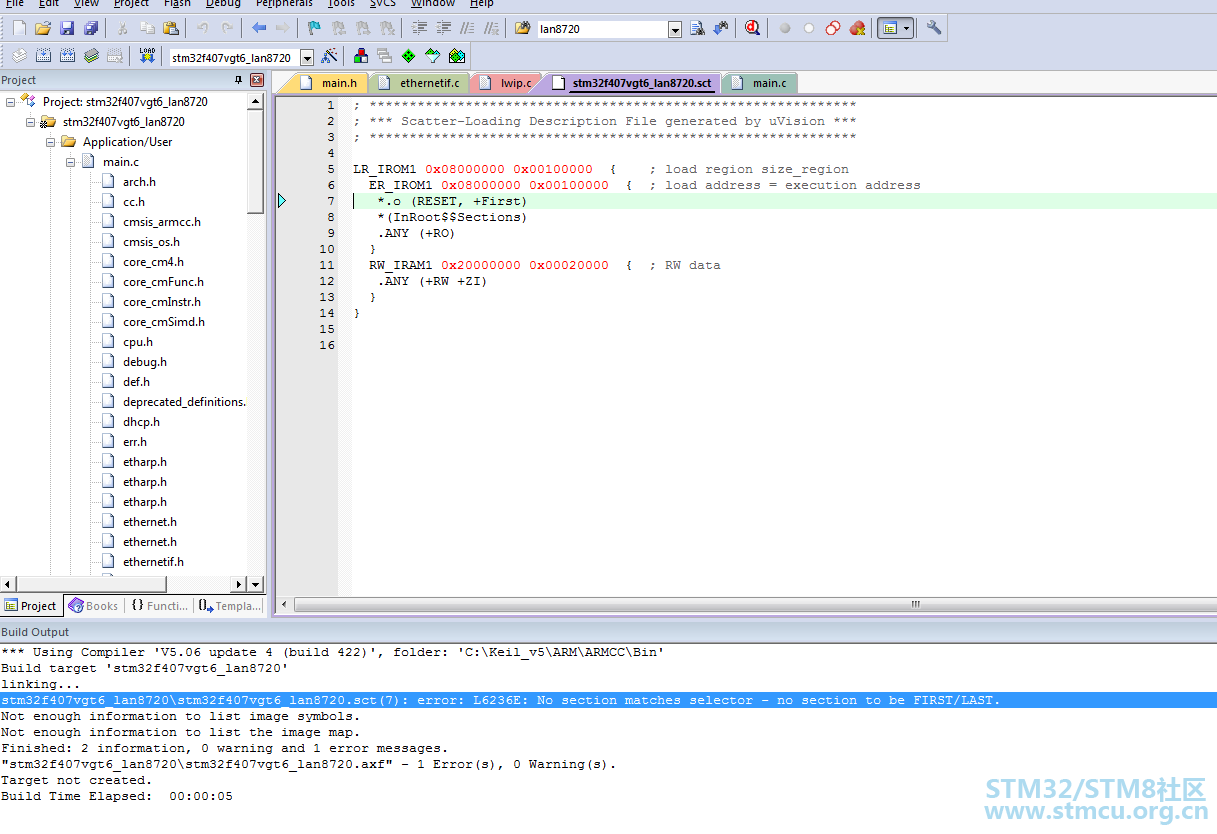Collapse the Application/User folder
This screenshot has height=834, width=1217.
(51, 142)
